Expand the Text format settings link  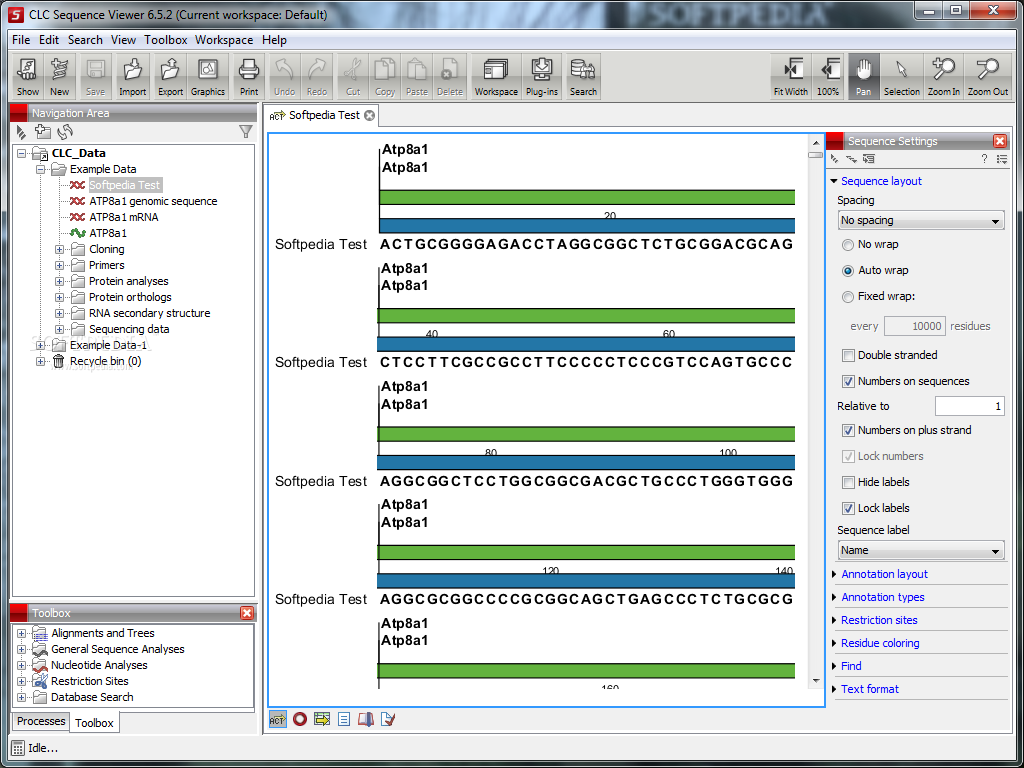(869, 688)
